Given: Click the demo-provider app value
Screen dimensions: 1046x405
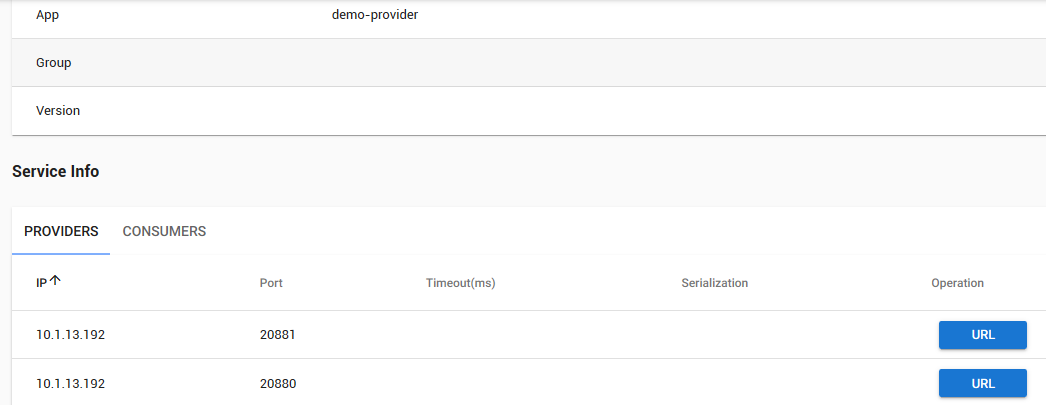Looking at the screenshot, I should pos(375,15).
